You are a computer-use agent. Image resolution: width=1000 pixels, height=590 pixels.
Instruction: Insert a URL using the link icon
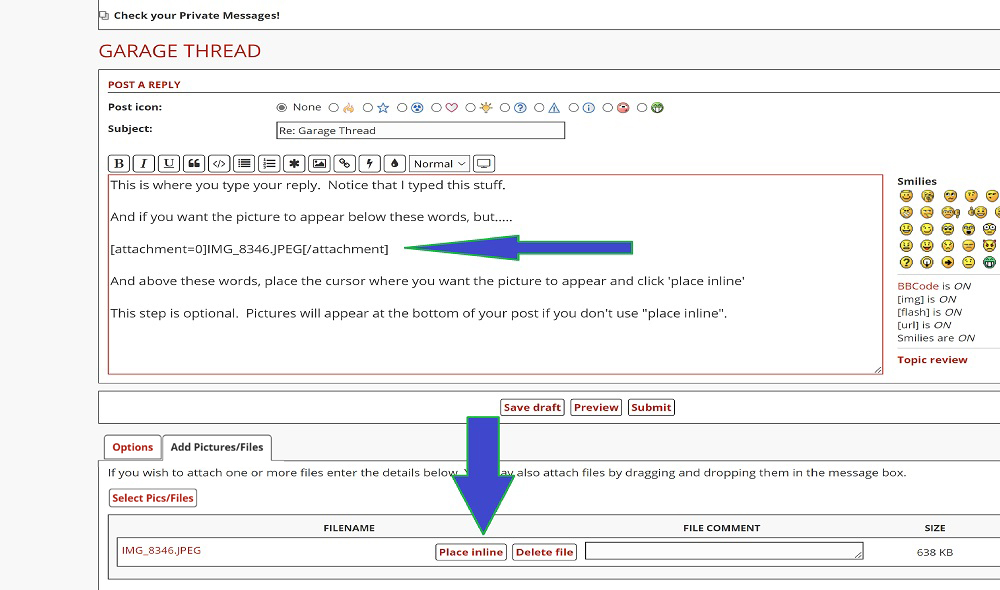[x=344, y=164]
